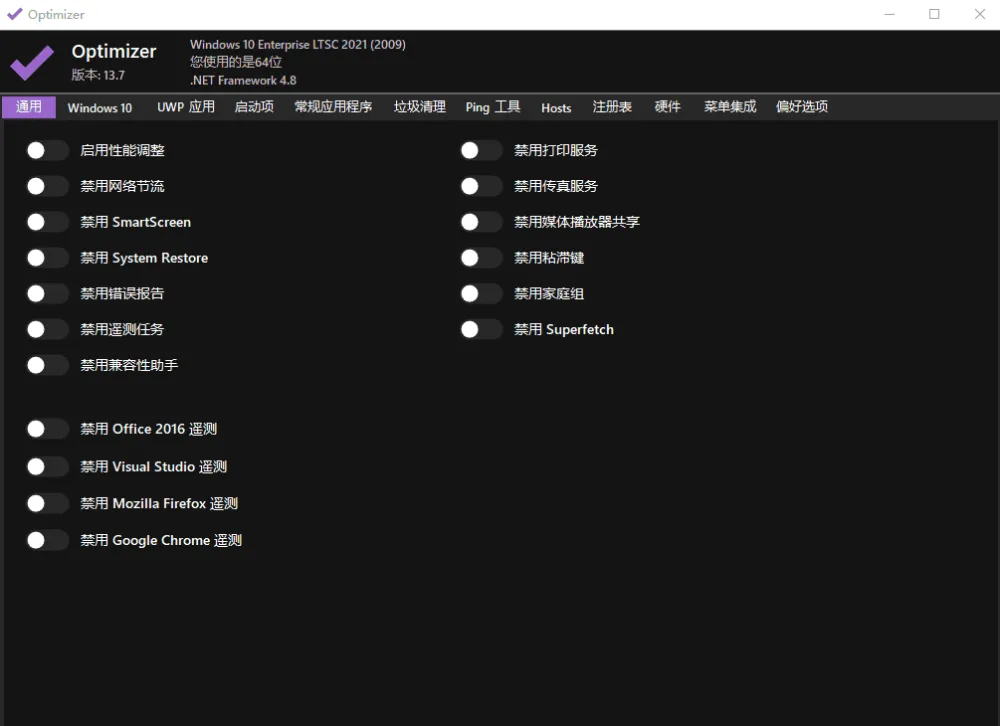Enable disable Office 2016 telemetry switch
Viewport: 1000px width, 726px height.
(46, 428)
